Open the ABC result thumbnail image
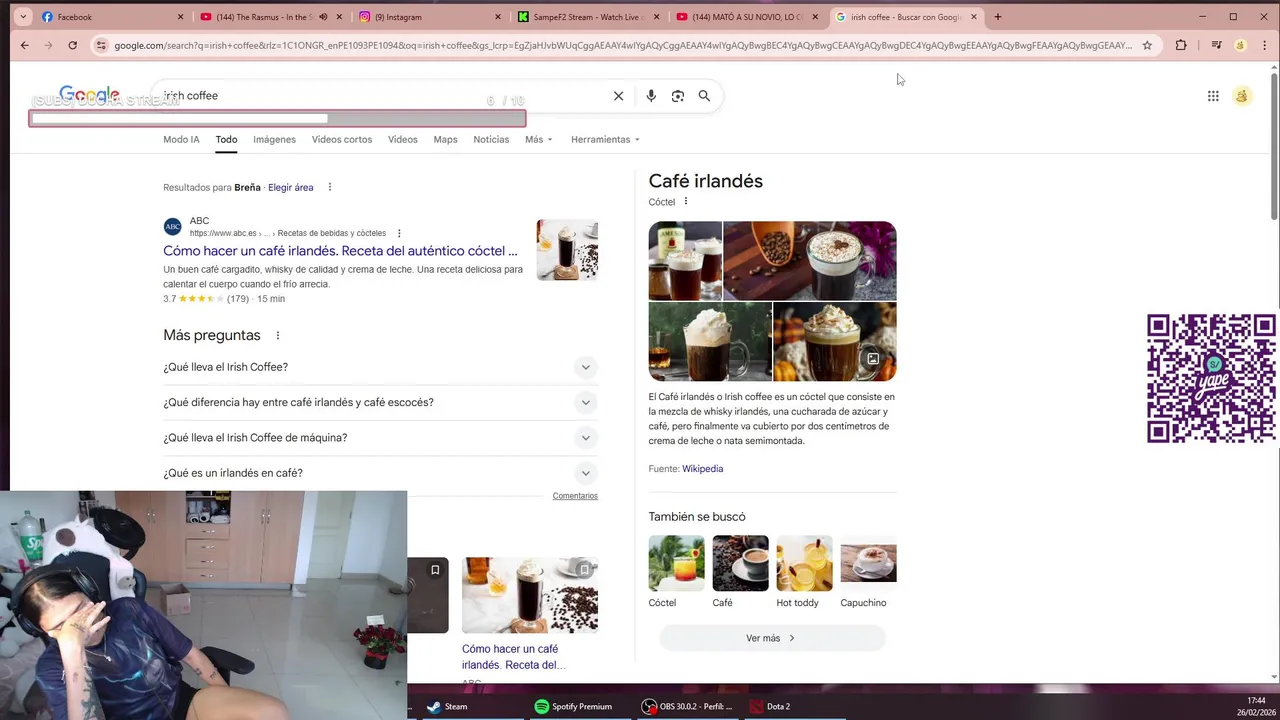 point(567,250)
